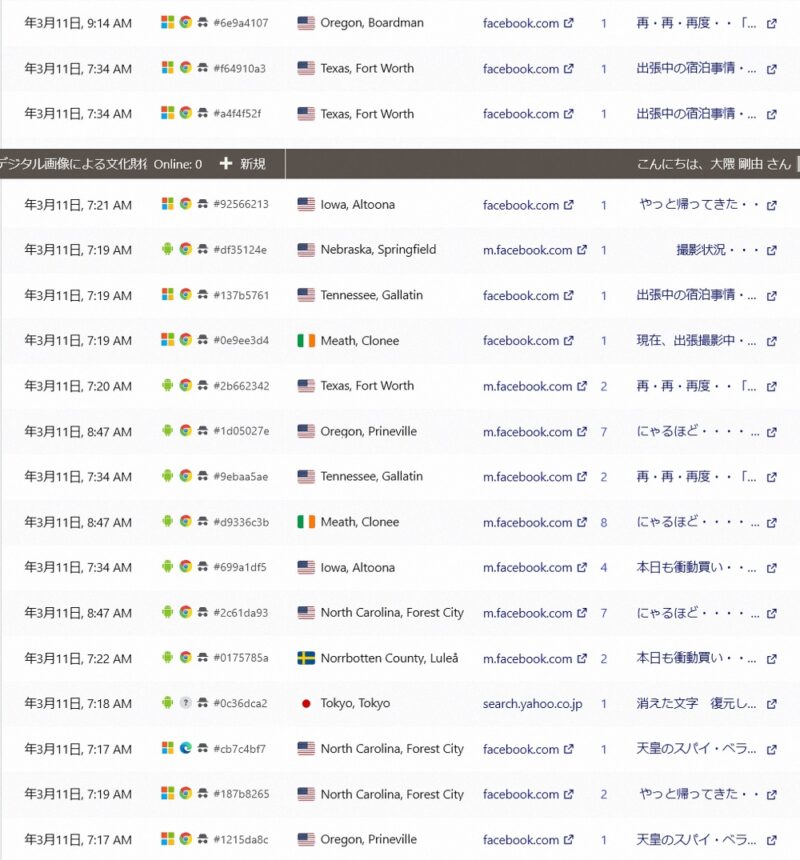Open the project name デジタル画像による文化財 in dark bar

pyautogui.click(x=72, y=164)
